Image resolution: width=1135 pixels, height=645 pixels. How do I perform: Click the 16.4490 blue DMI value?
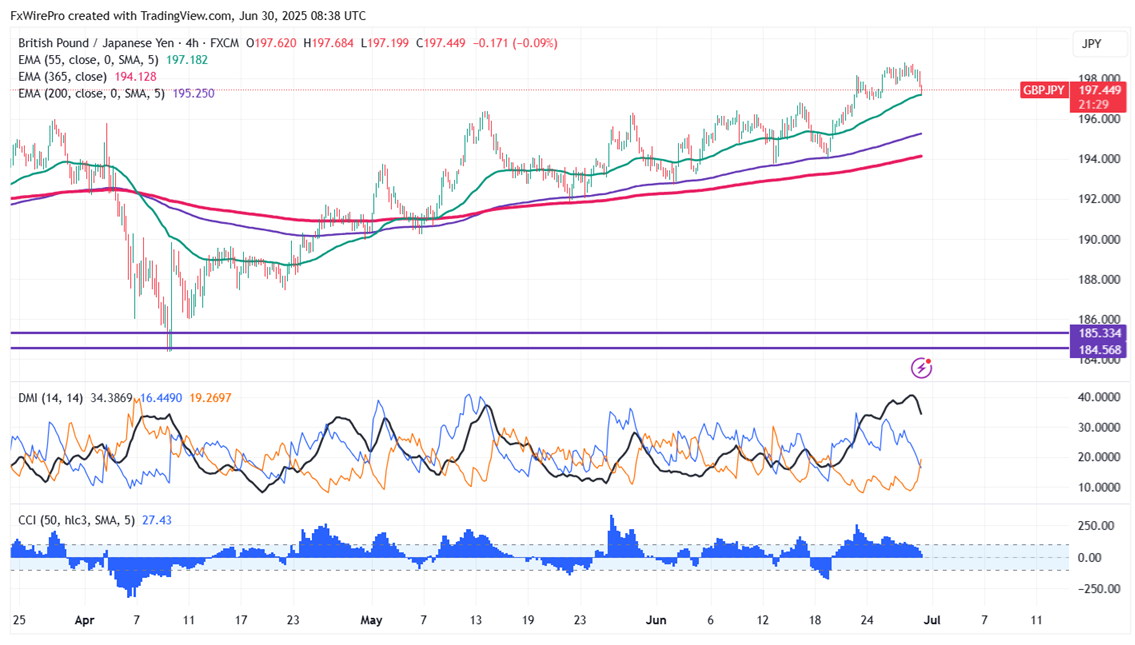(x=161, y=397)
